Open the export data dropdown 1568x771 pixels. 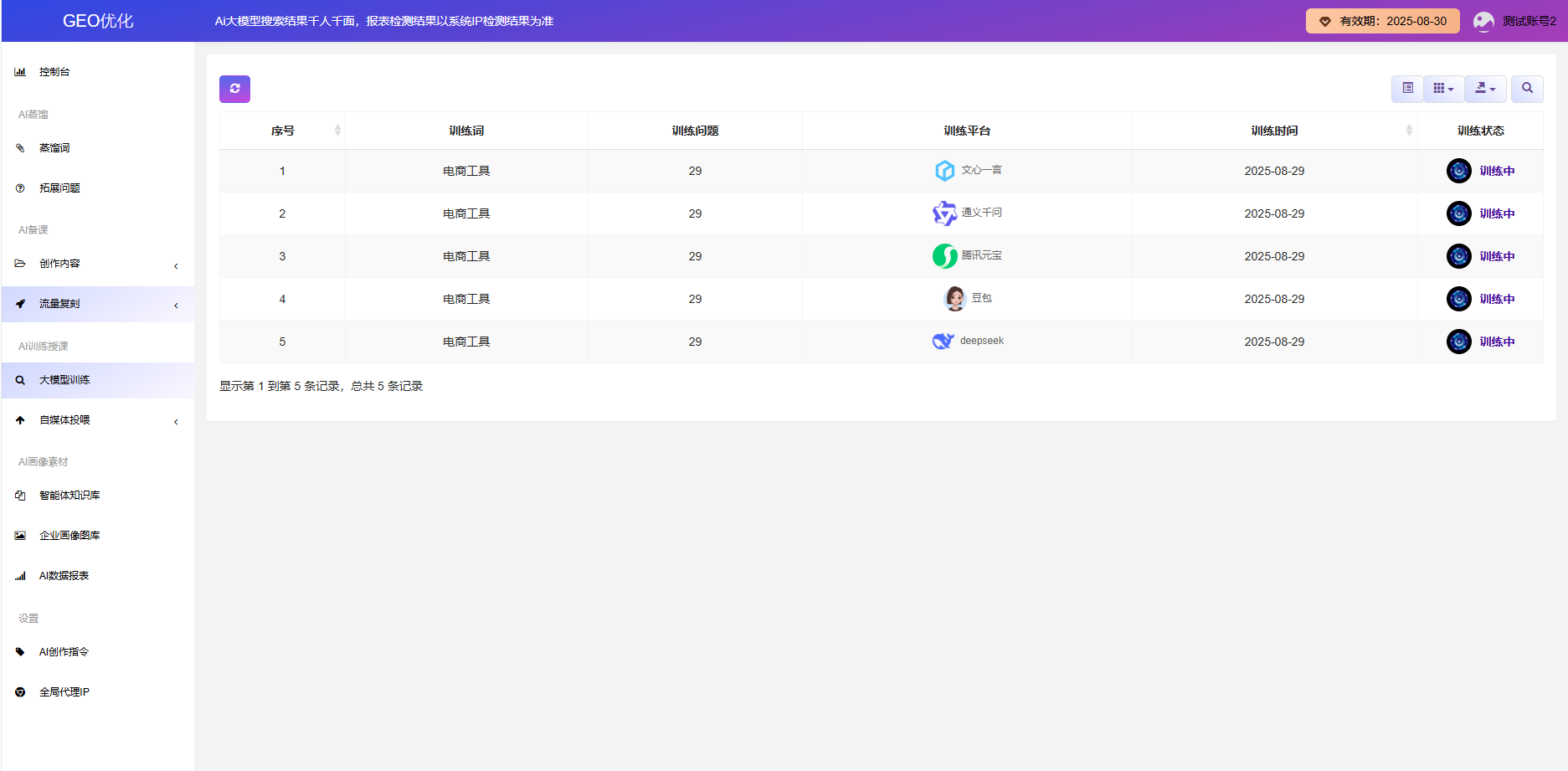[x=1485, y=89]
